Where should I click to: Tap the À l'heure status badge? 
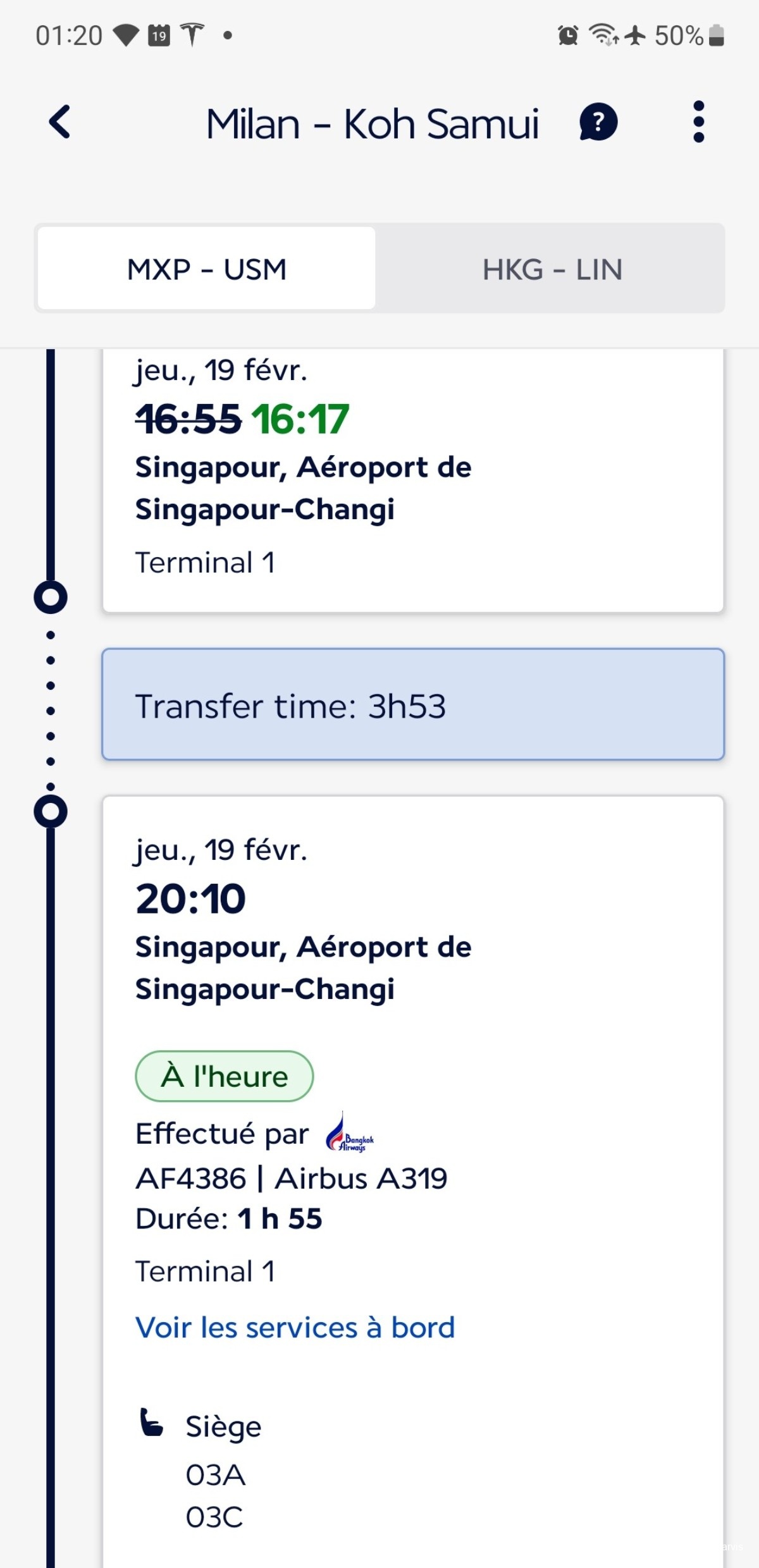pos(224,1076)
